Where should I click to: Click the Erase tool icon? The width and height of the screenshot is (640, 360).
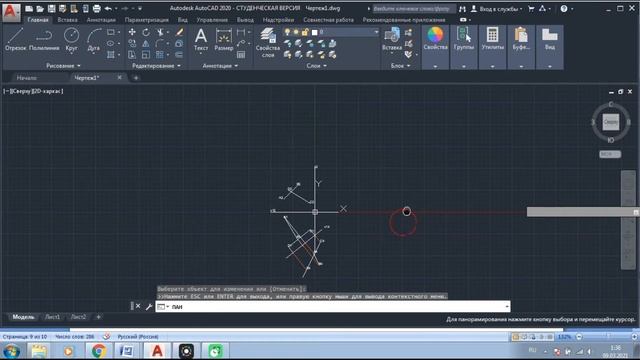[179, 32]
